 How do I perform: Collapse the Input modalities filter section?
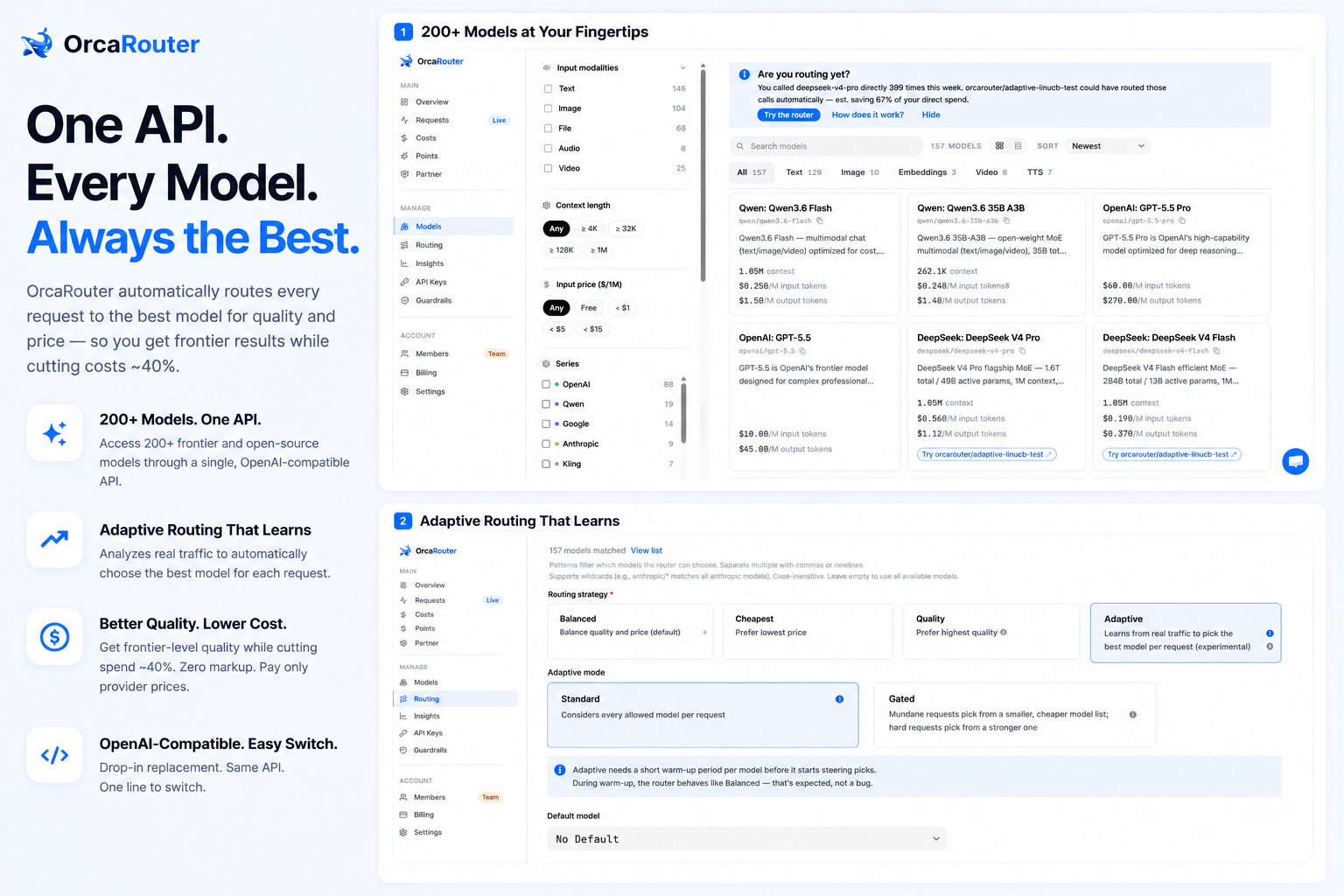point(682,67)
